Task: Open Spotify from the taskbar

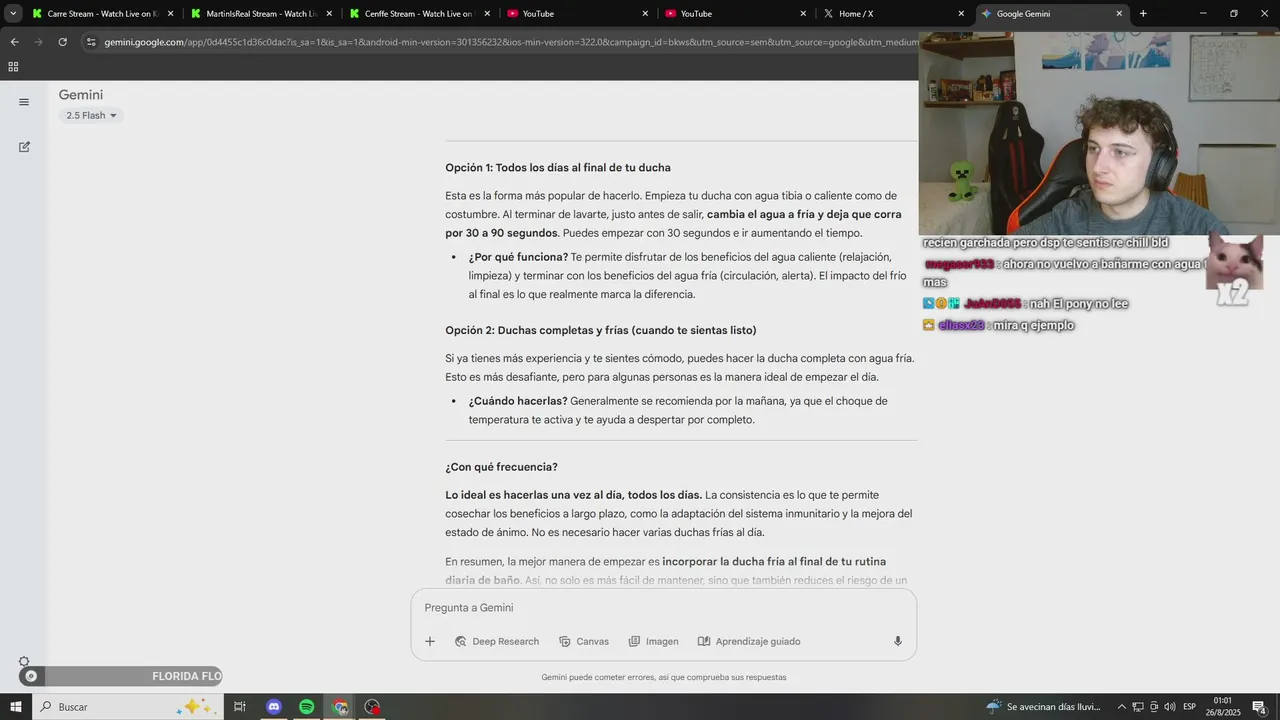Action: click(x=307, y=707)
